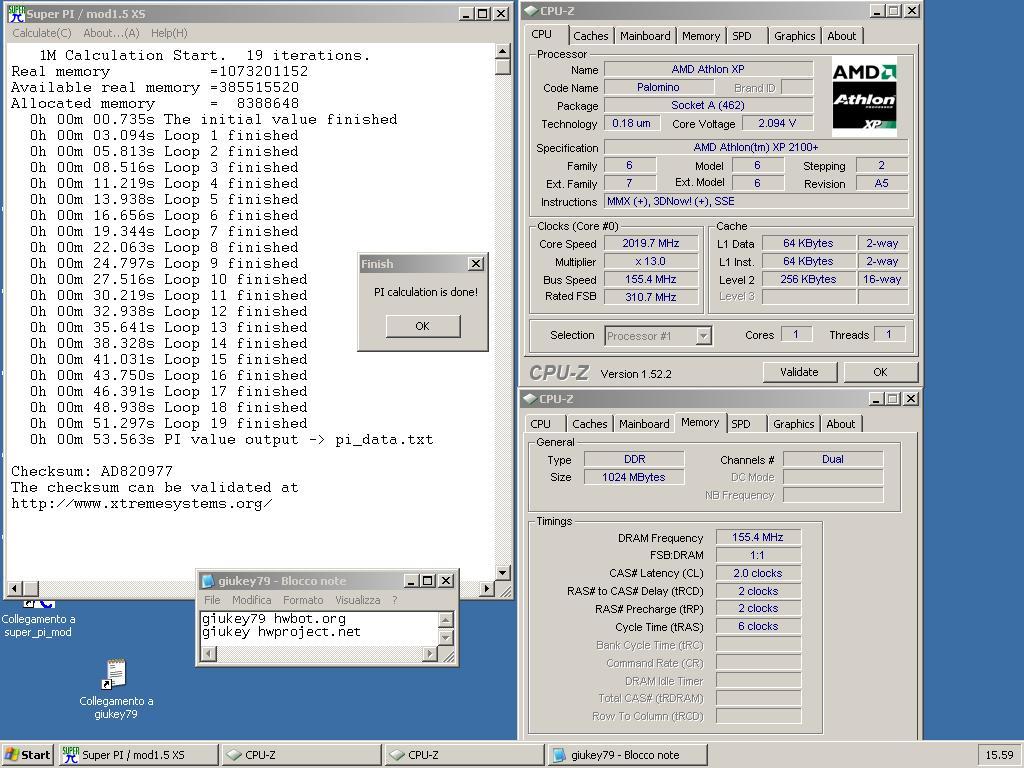The width and height of the screenshot is (1024, 768).
Task: Click the Blocco note vertical scrollbar up arrow
Action: pos(445,619)
